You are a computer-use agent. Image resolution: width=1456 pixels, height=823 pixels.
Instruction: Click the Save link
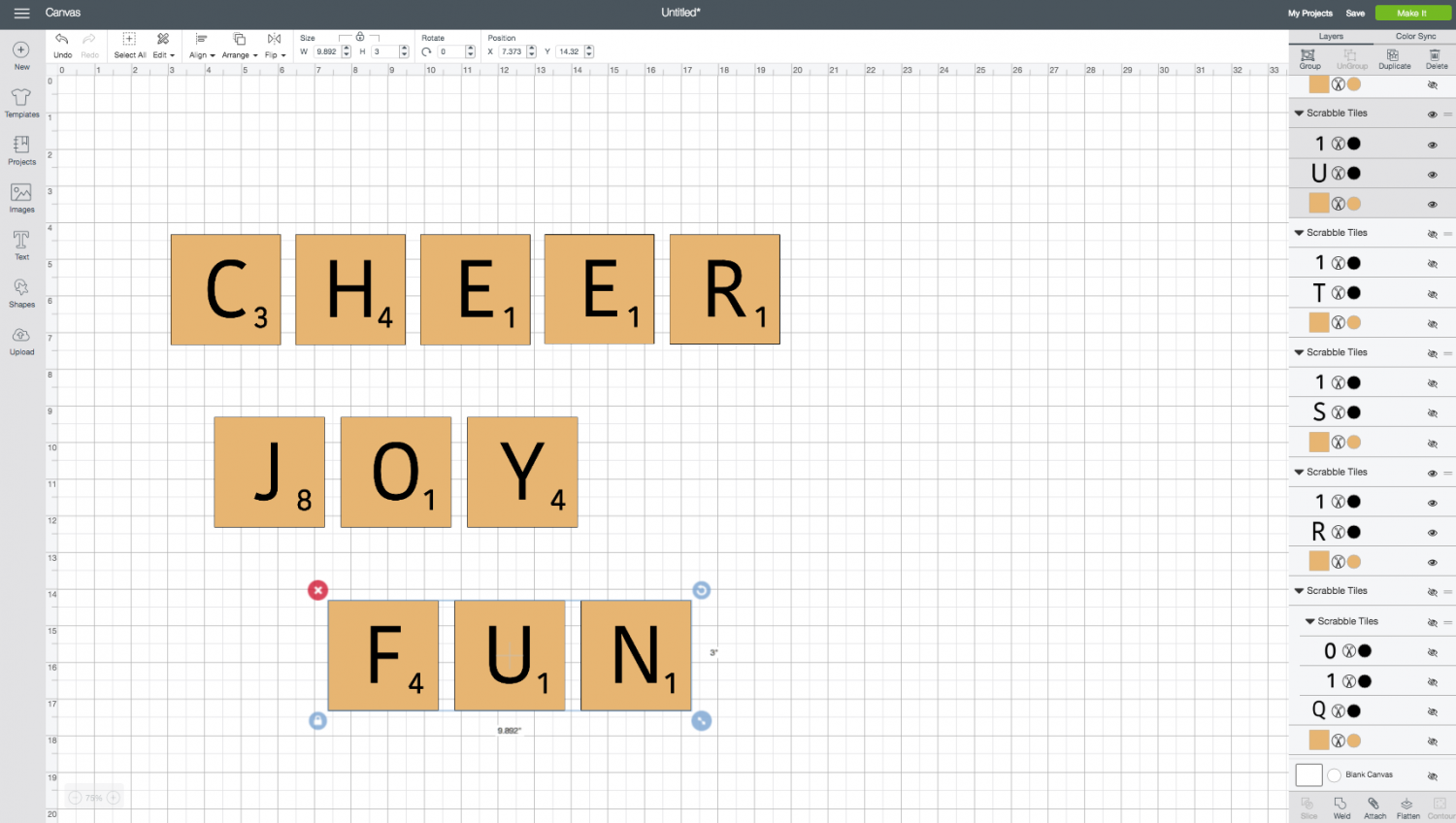pos(1356,13)
